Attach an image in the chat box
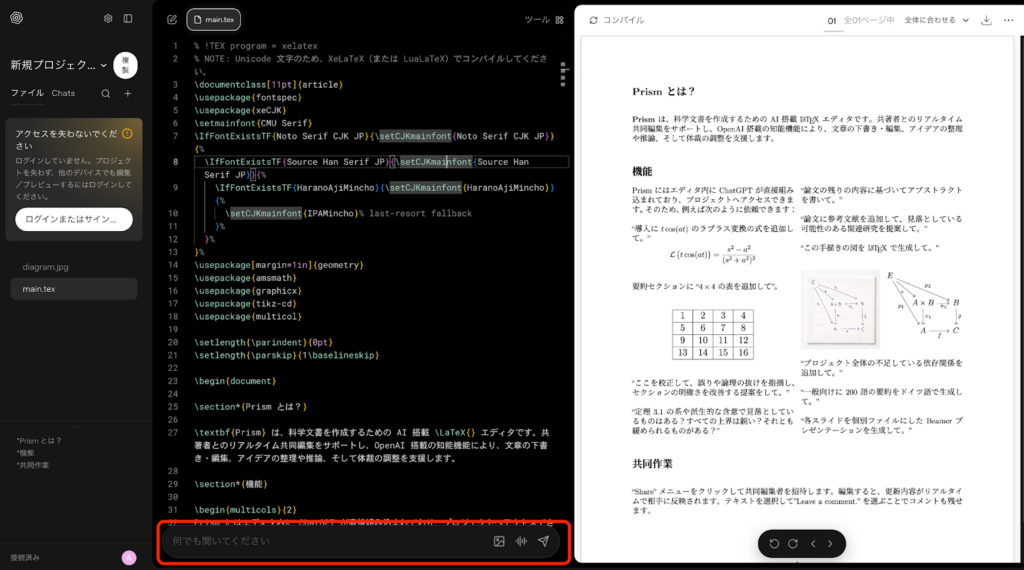Viewport: 1024px width, 570px height. click(x=499, y=541)
